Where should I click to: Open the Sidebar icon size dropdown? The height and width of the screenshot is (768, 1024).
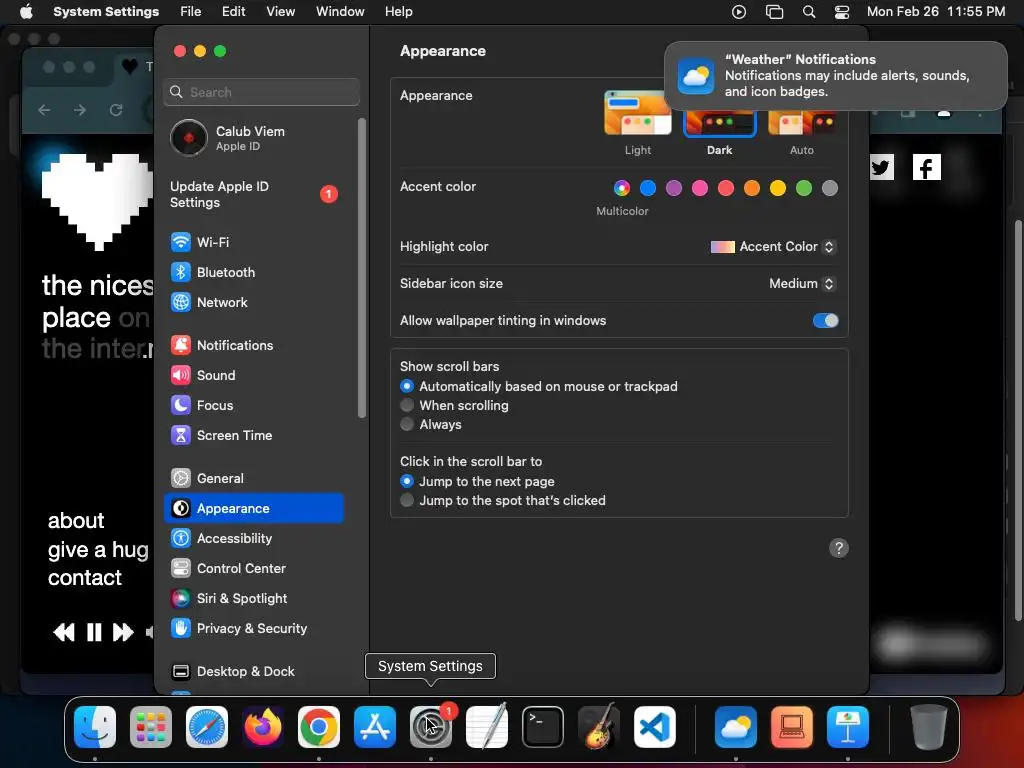(802, 283)
